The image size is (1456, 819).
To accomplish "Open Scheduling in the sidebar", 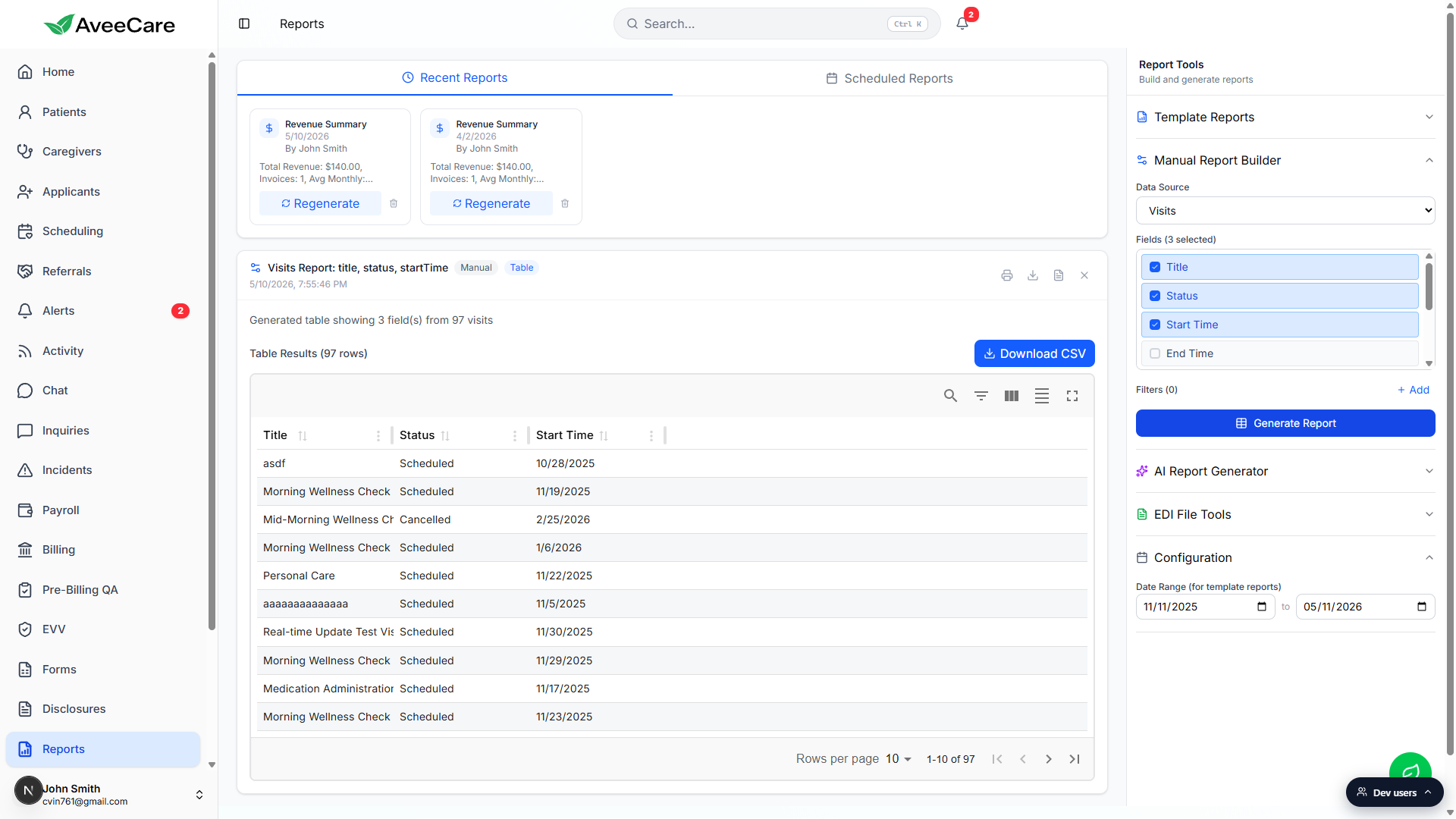I will point(103,231).
